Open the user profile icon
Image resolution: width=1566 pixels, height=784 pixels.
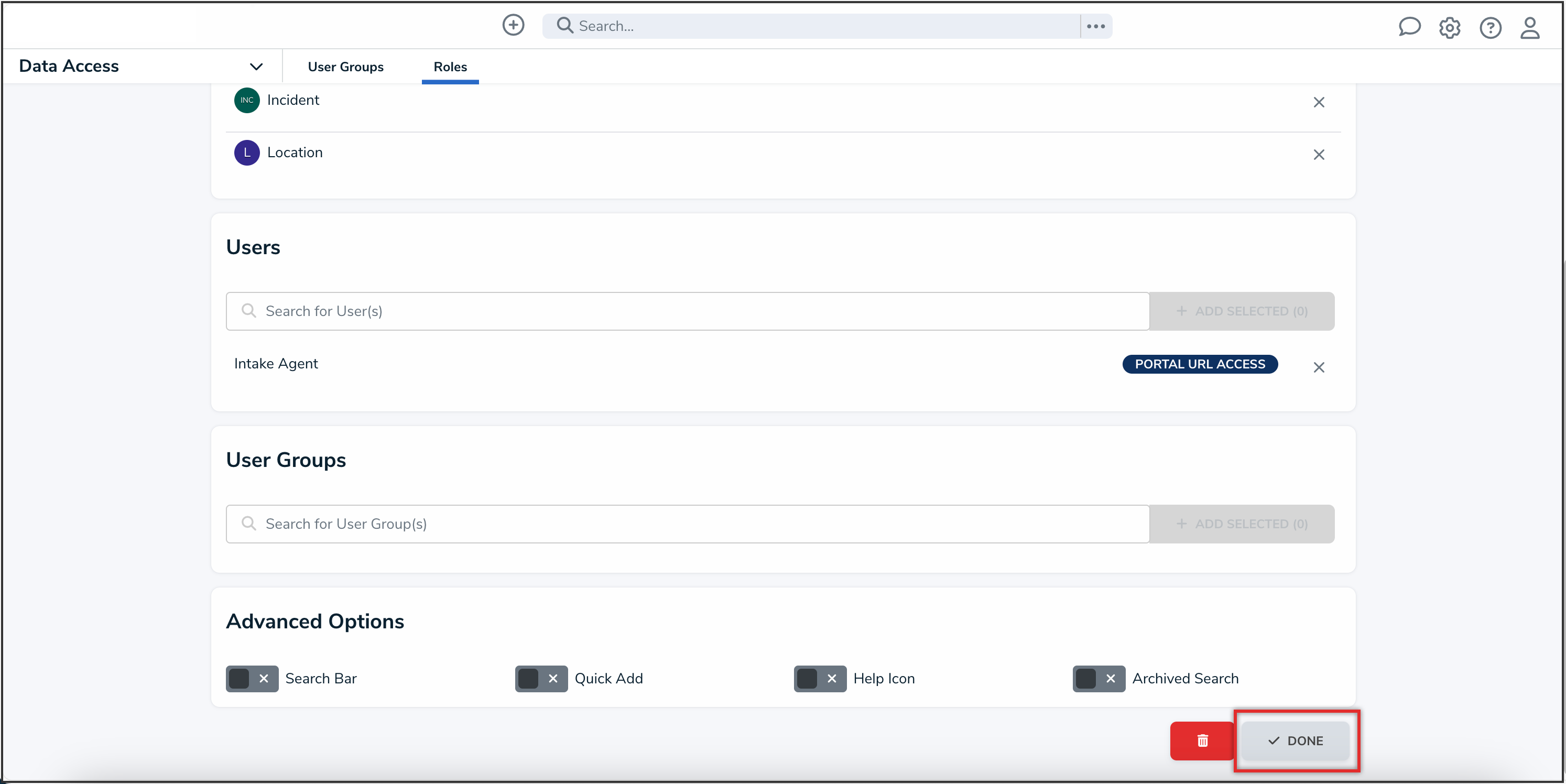[1529, 28]
